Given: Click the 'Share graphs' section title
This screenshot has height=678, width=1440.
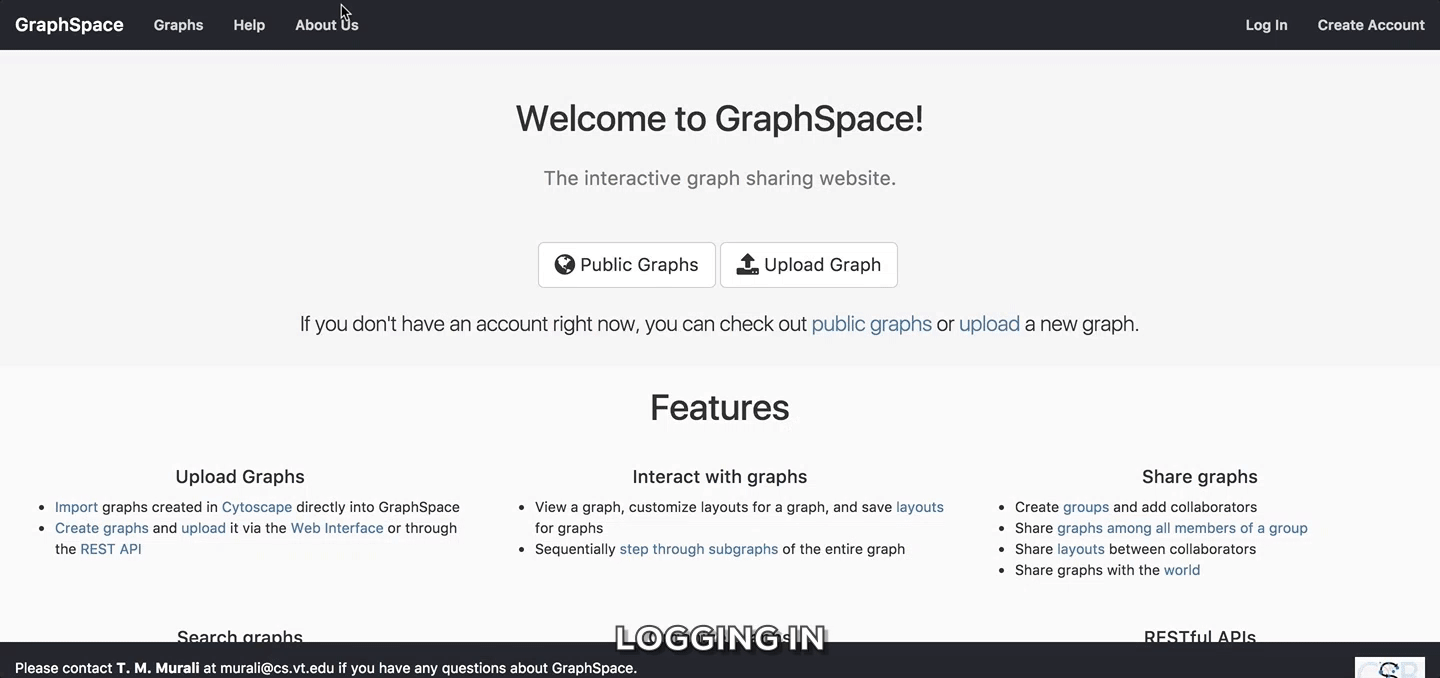Looking at the screenshot, I should [x=1200, y=477].
